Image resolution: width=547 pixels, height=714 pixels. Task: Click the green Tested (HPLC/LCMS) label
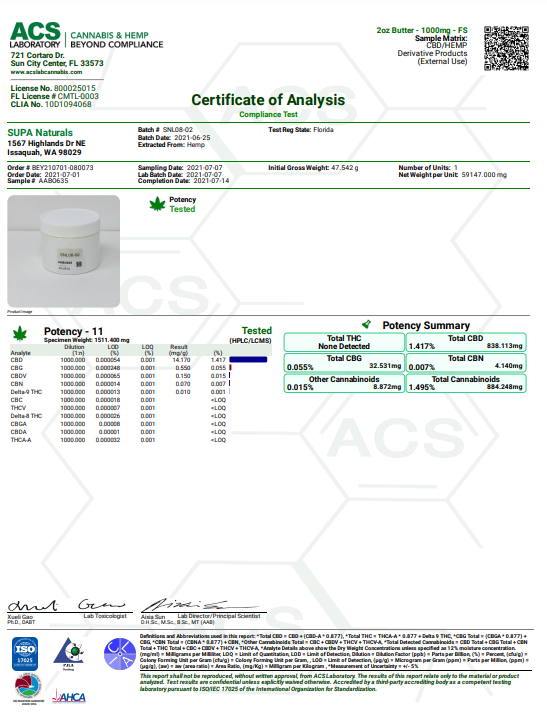tap(250, 335)
